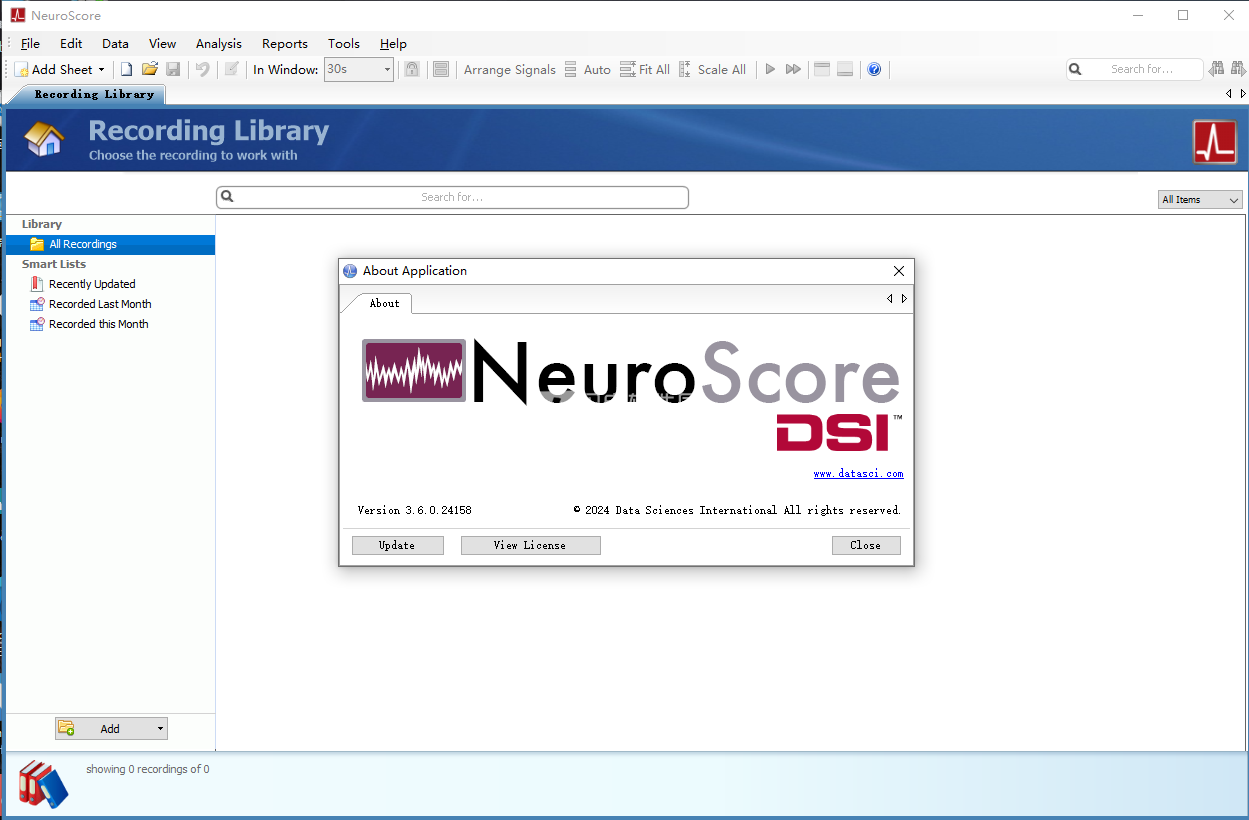This screenshot has width=1249, height=820.
Task: Click the Library section heading in the sidebar
Action: coord(42,224)
